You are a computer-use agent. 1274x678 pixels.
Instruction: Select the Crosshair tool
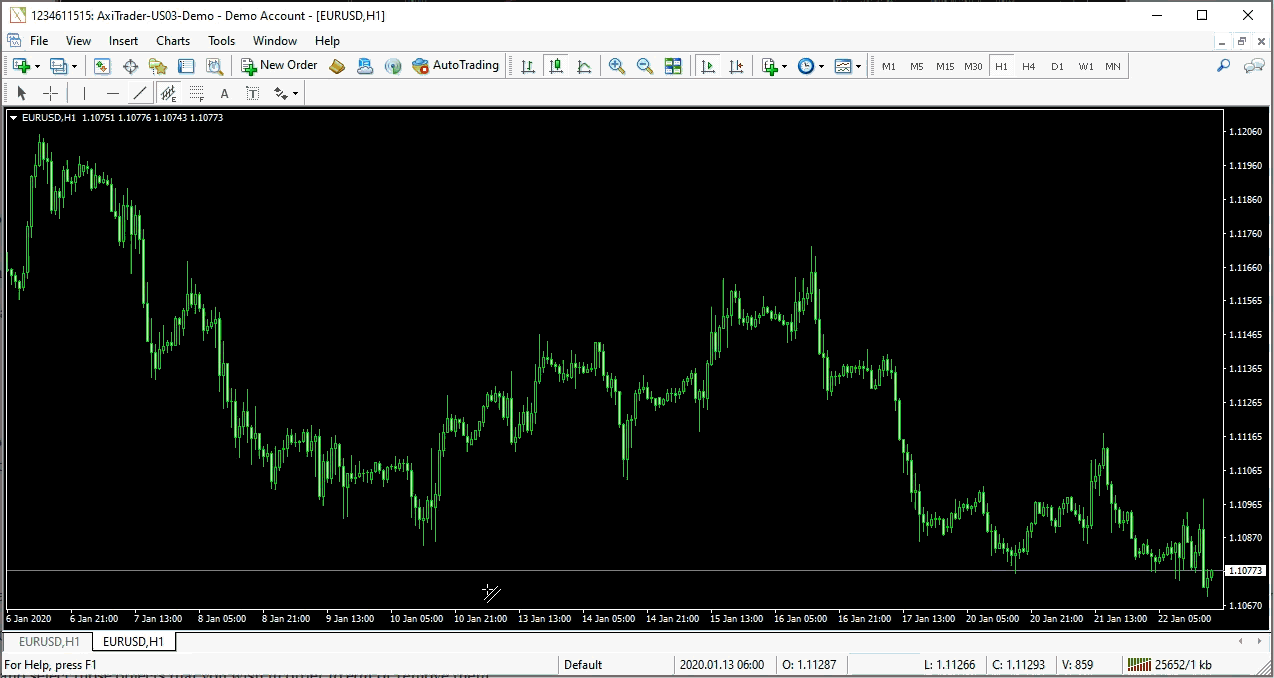coord(50,93)
